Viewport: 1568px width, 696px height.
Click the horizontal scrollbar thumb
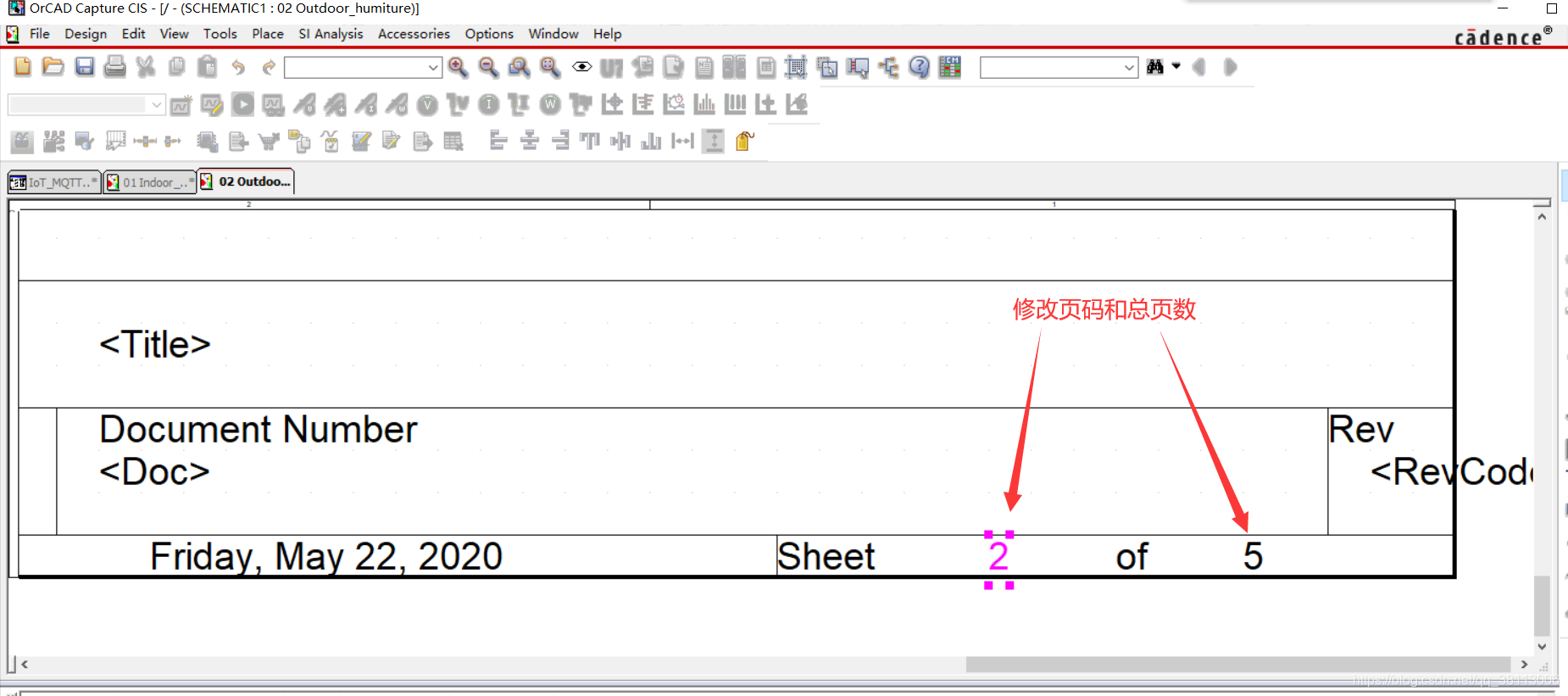coord(1237,665)
